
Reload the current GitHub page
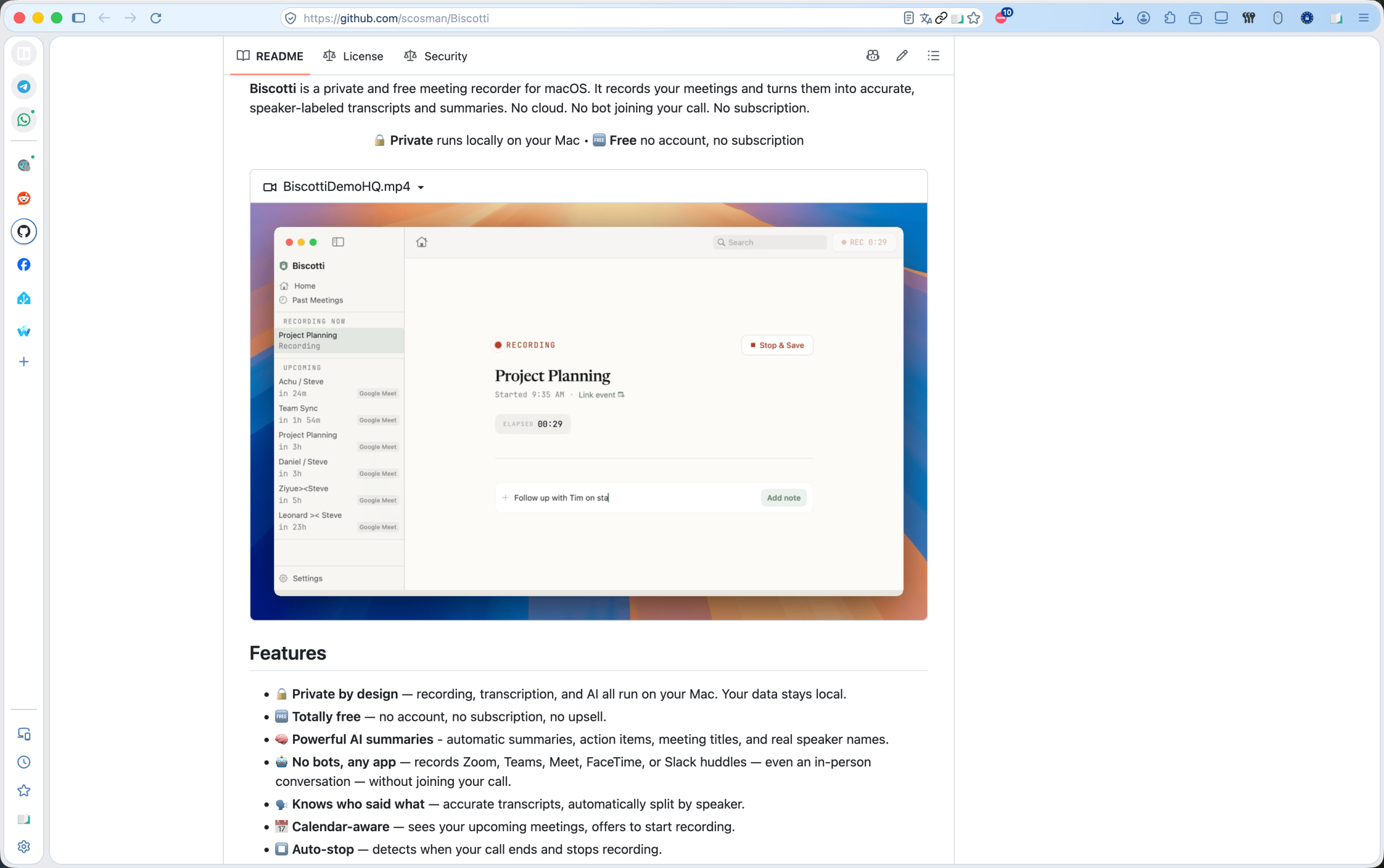coord(156,18)
